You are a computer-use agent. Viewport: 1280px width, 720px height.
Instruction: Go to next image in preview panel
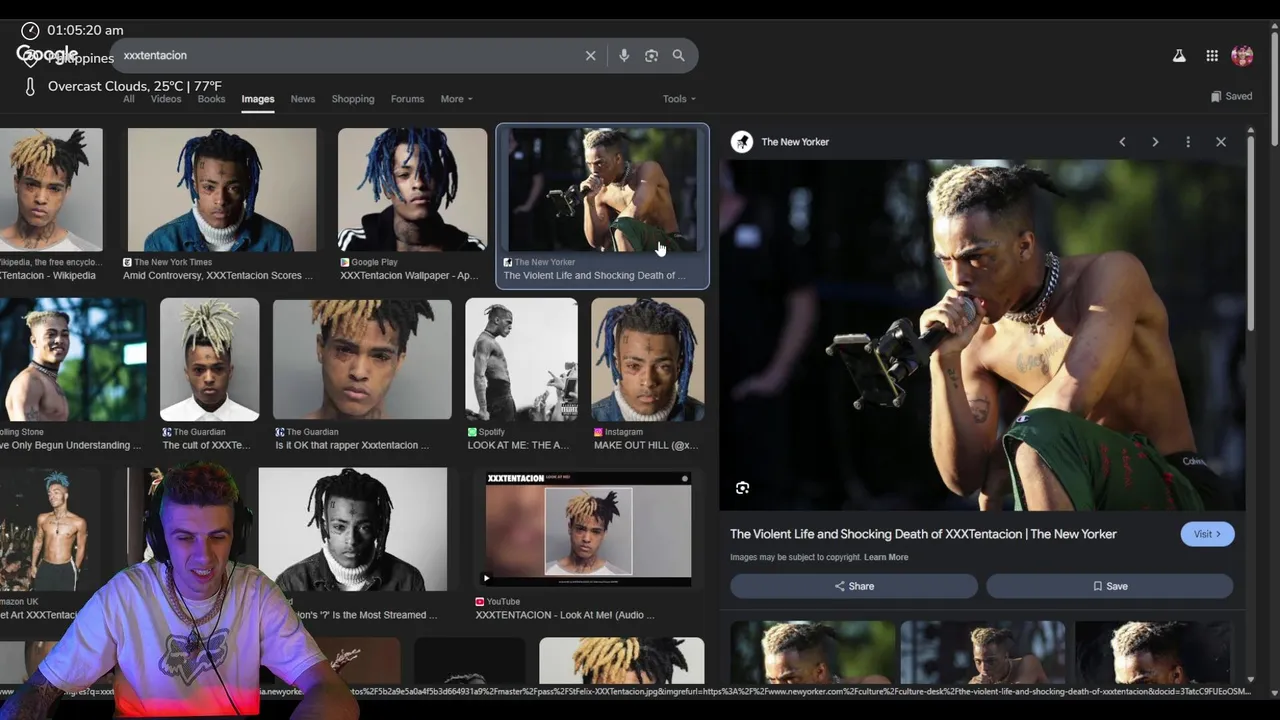[x=1155, y=142]
